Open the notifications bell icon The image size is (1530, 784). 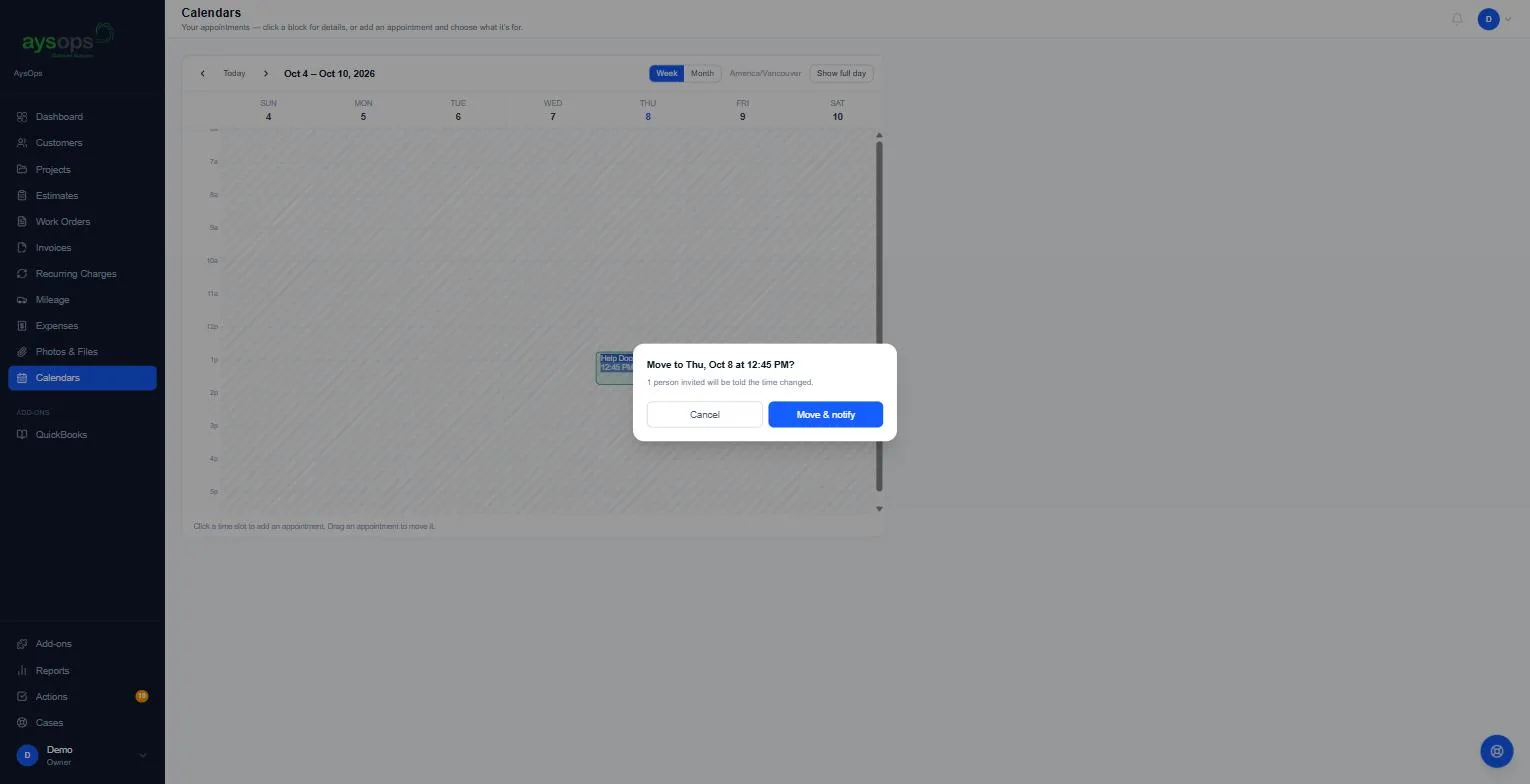point(1457,19)
